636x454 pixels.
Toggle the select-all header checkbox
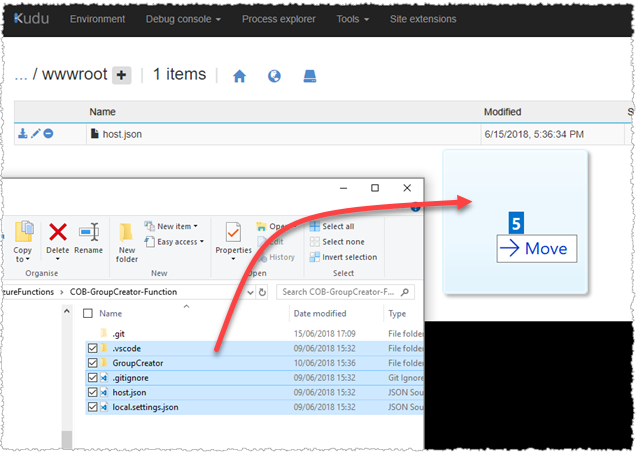click(x=88, y=313)
